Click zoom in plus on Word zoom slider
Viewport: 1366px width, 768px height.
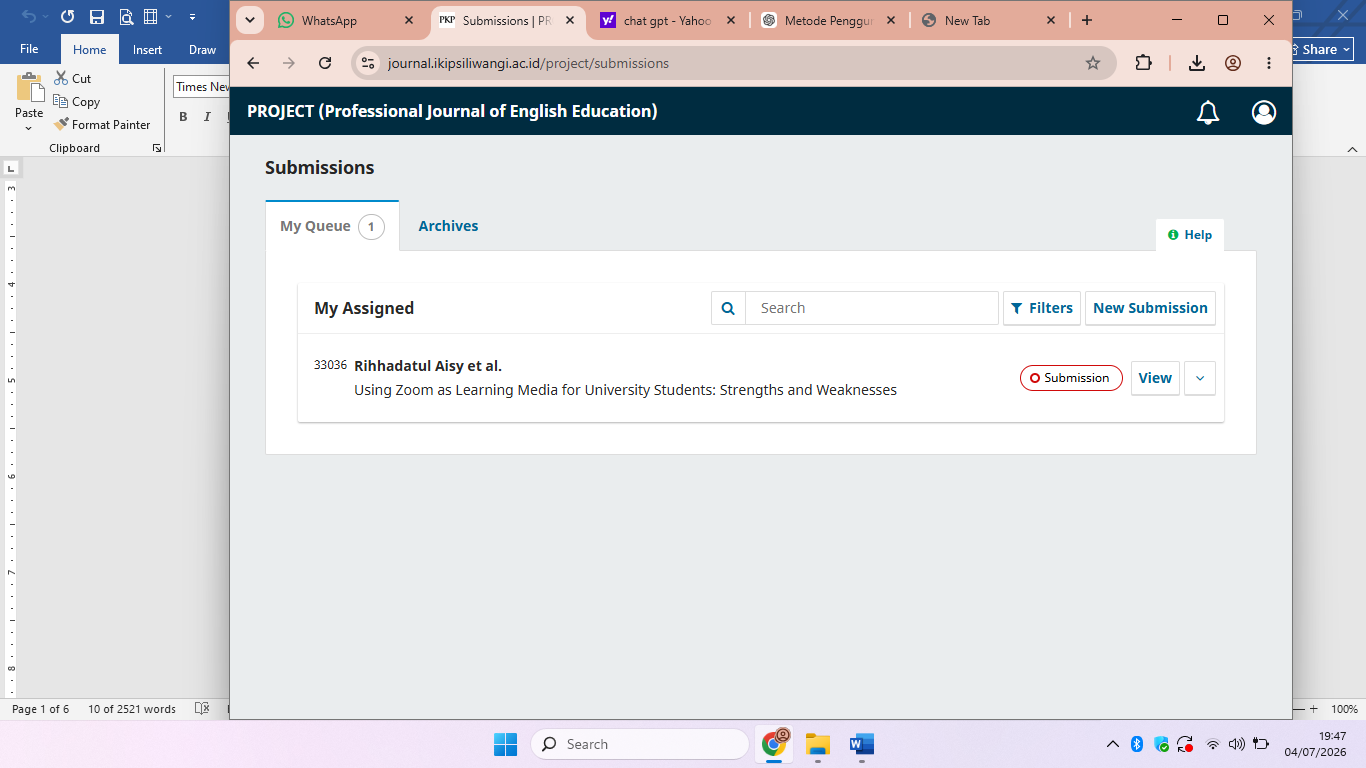1313,708
